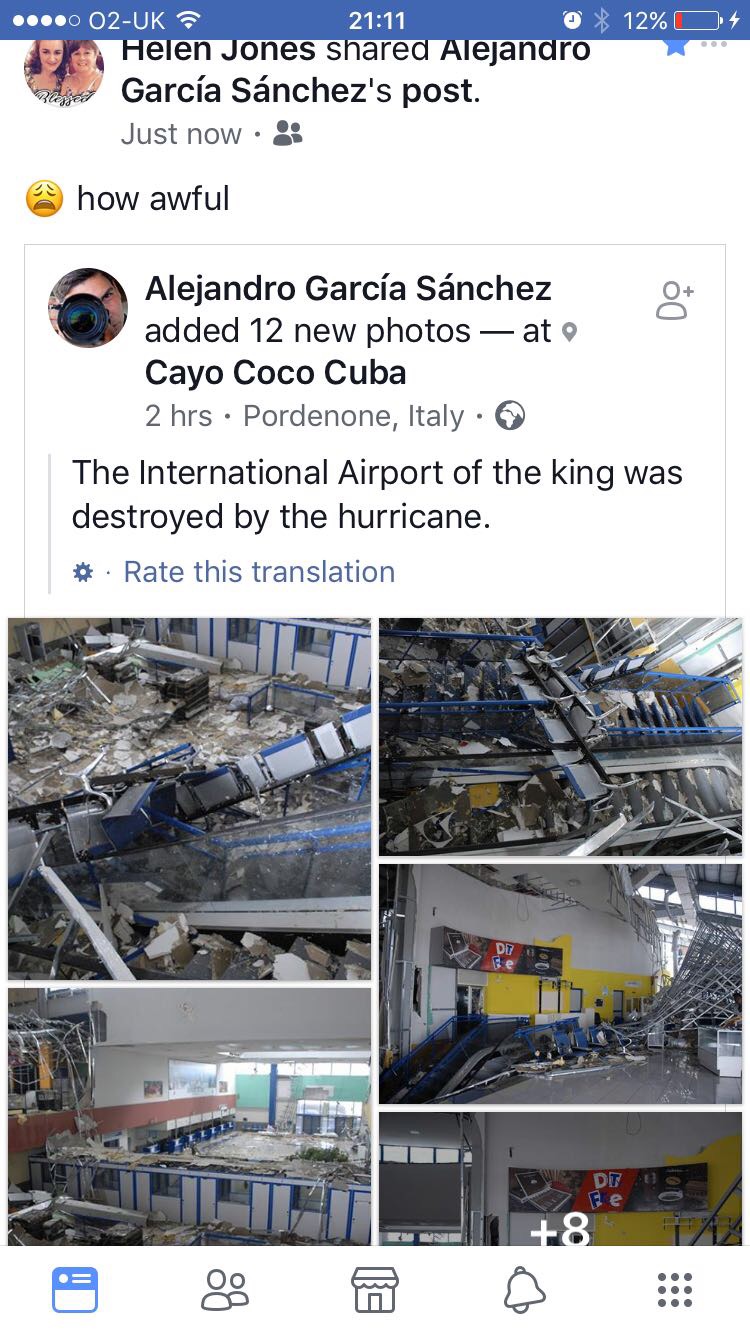Screen dimensions: 750x1334
Task: Tap the friends audience icon beside Just now
Action: 288,133
